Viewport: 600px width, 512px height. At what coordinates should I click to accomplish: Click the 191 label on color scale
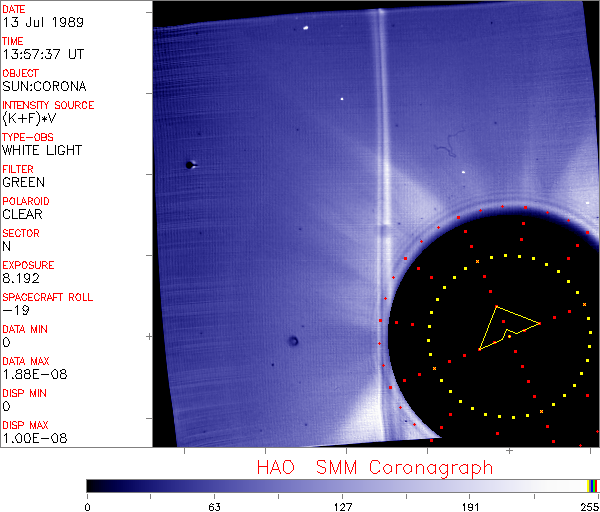[470, 507]
